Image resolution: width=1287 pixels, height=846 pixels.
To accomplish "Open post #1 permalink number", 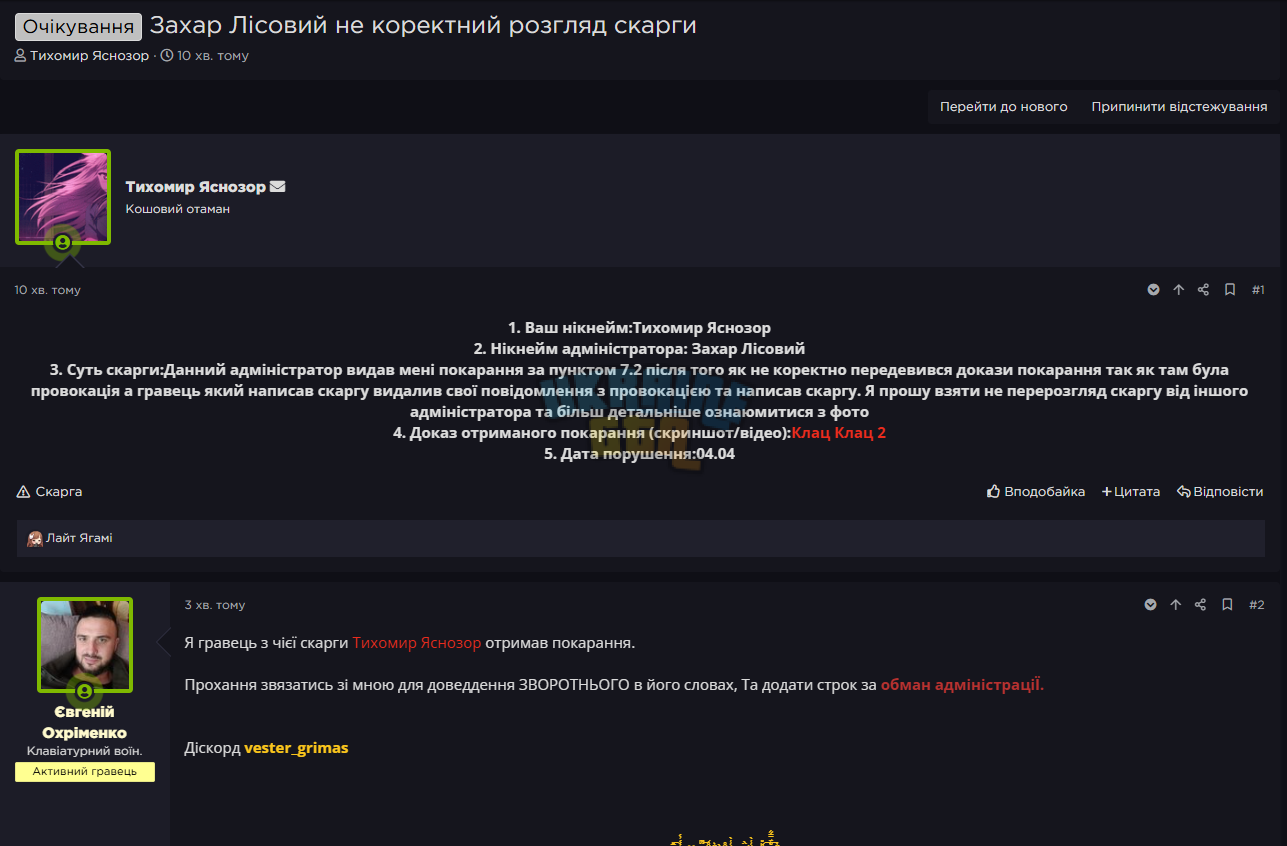I will 1258,290.
